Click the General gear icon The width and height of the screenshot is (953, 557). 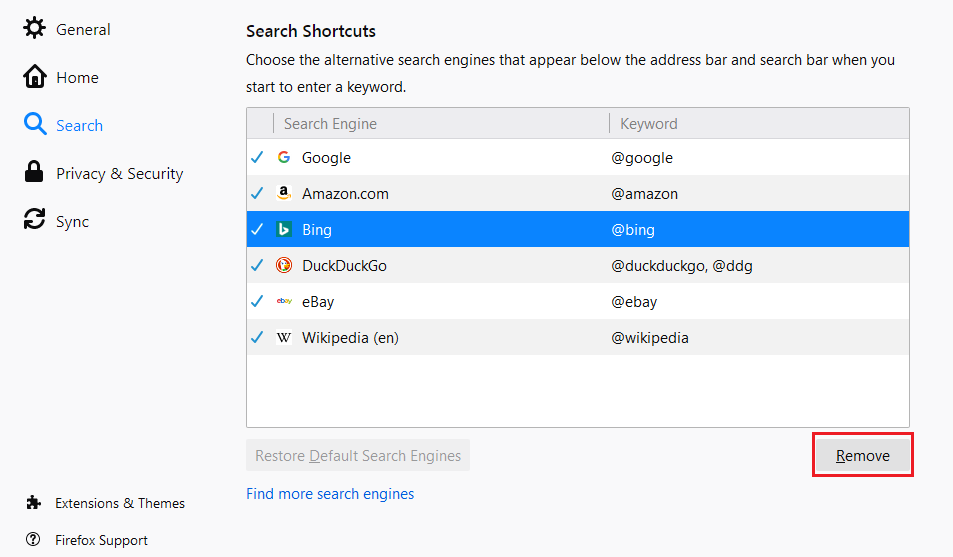(34, 28)
